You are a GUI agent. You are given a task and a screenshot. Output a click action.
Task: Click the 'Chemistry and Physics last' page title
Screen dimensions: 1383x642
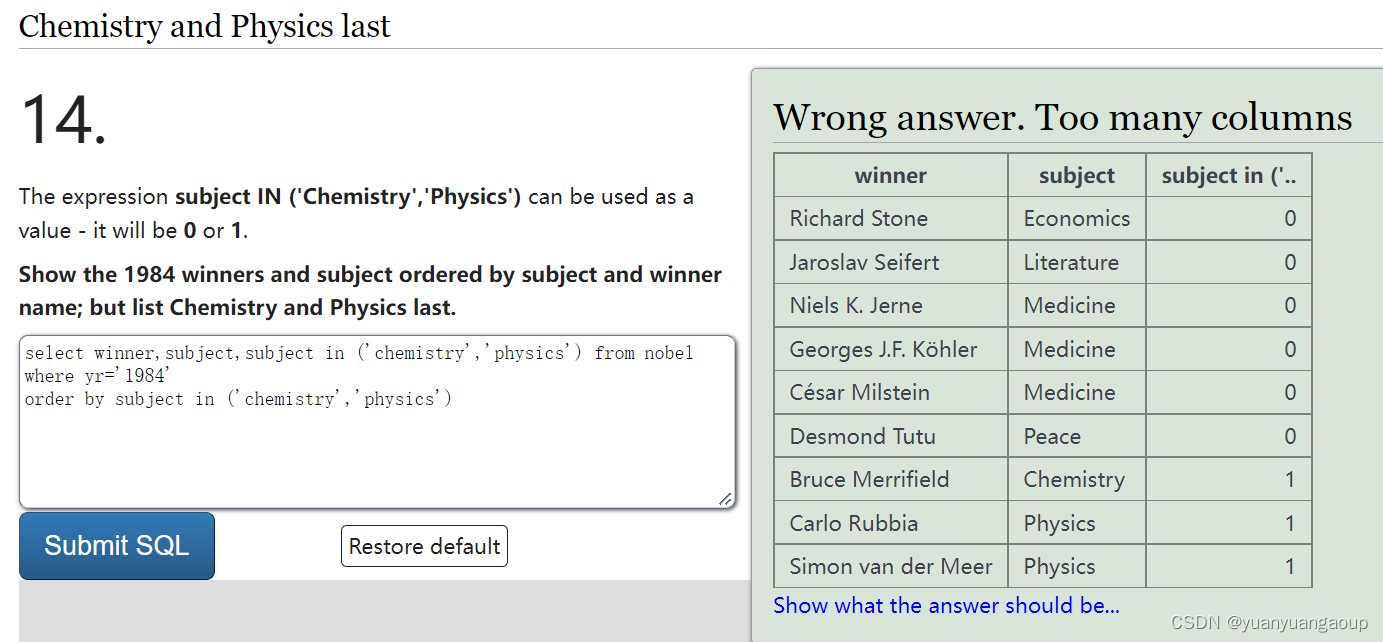coord(204,26)
